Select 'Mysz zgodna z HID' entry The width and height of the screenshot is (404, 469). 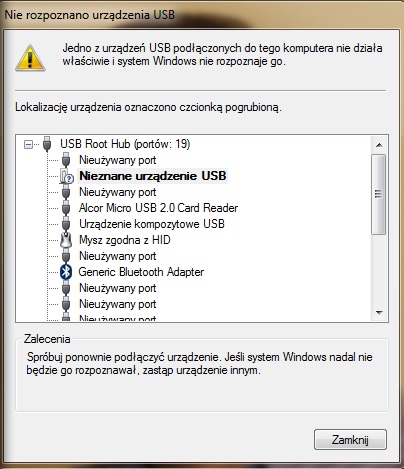click(x=125, y=240)
